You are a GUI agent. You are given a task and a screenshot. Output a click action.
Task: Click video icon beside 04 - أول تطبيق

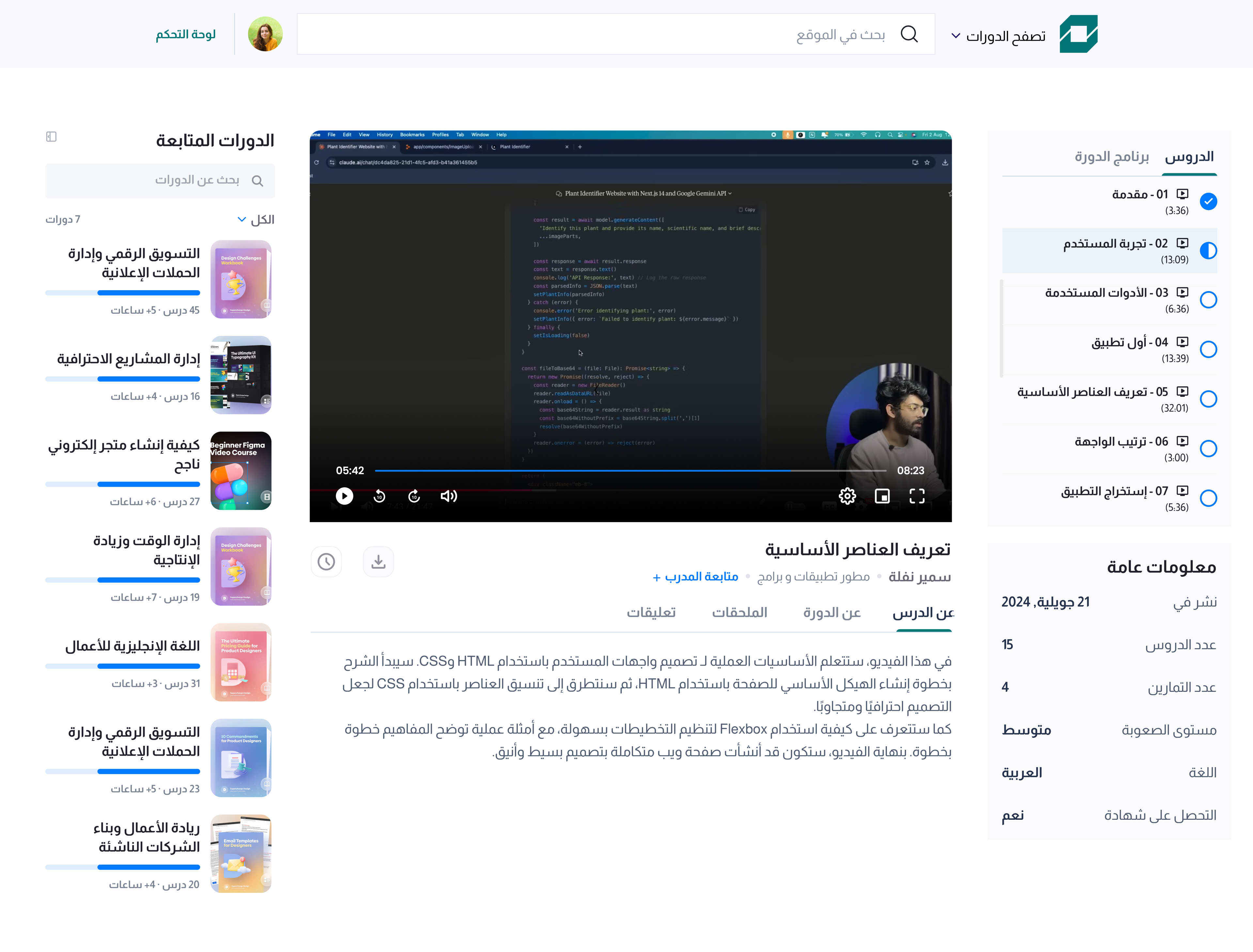(x=1182, y=342)
